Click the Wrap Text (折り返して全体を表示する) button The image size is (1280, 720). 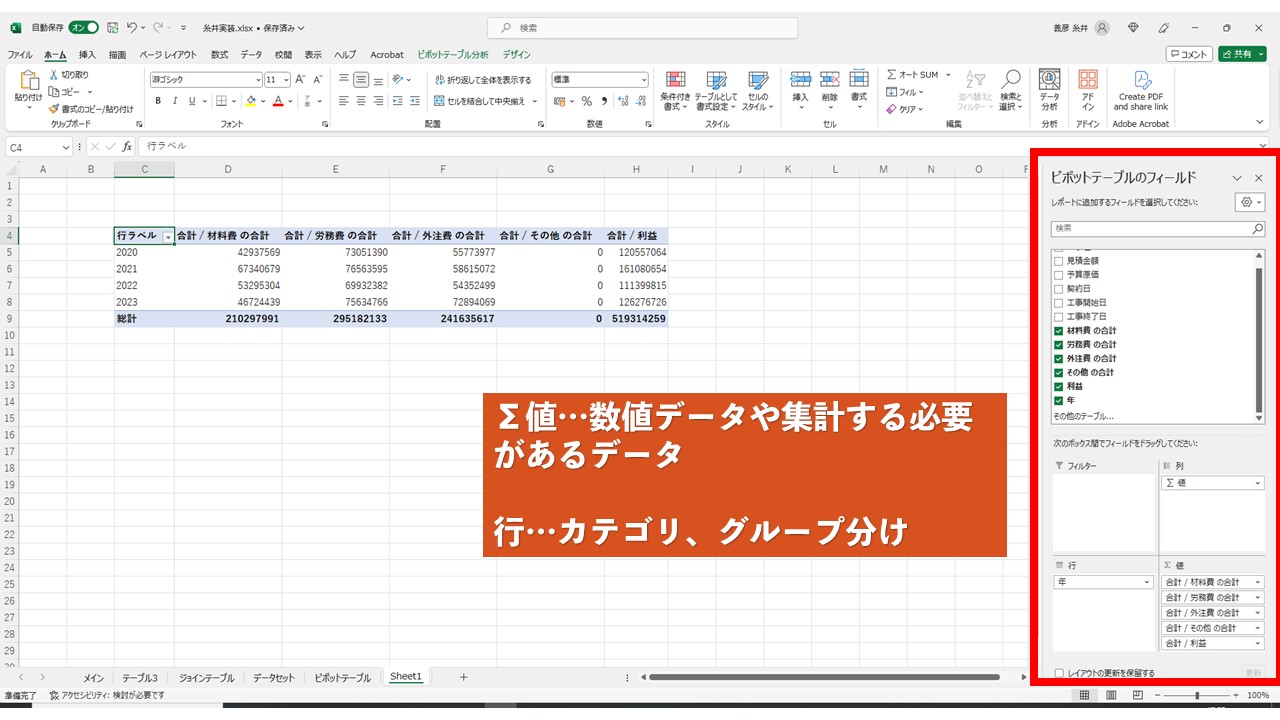tap(483, 79)
